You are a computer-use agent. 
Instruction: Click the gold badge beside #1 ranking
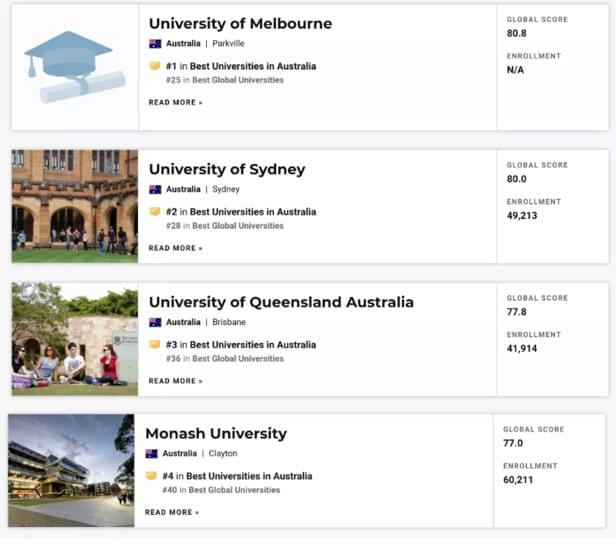pos(155,66)
